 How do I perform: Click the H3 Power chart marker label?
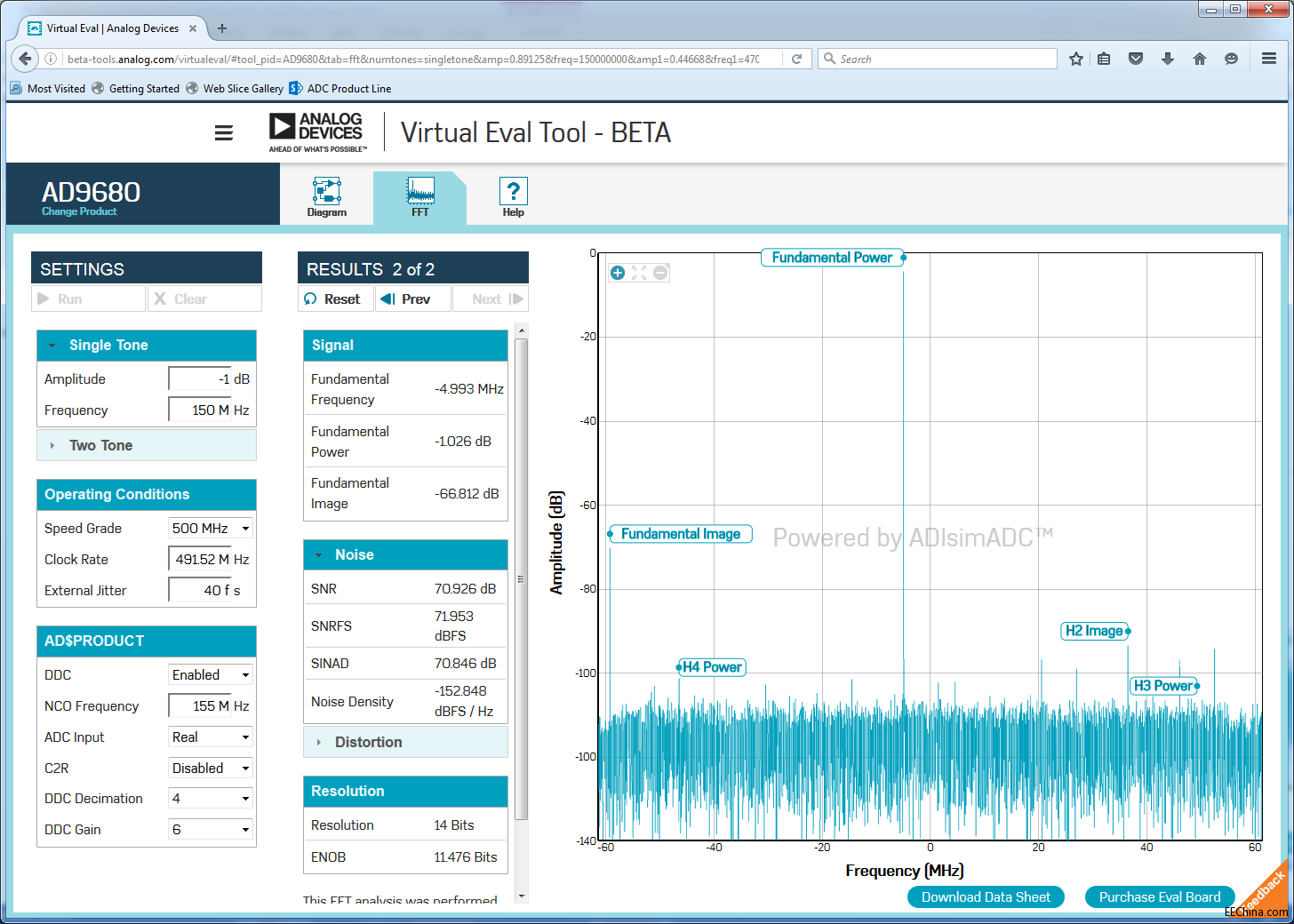point(1163,686)
